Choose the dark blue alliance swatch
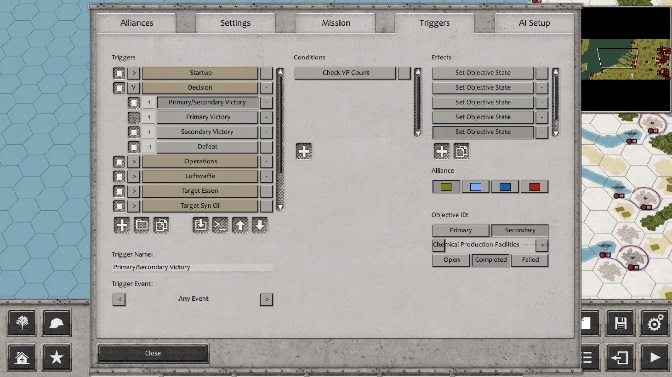Image resolution: width=672 pixels, height=377 pixels. point(505,187)
